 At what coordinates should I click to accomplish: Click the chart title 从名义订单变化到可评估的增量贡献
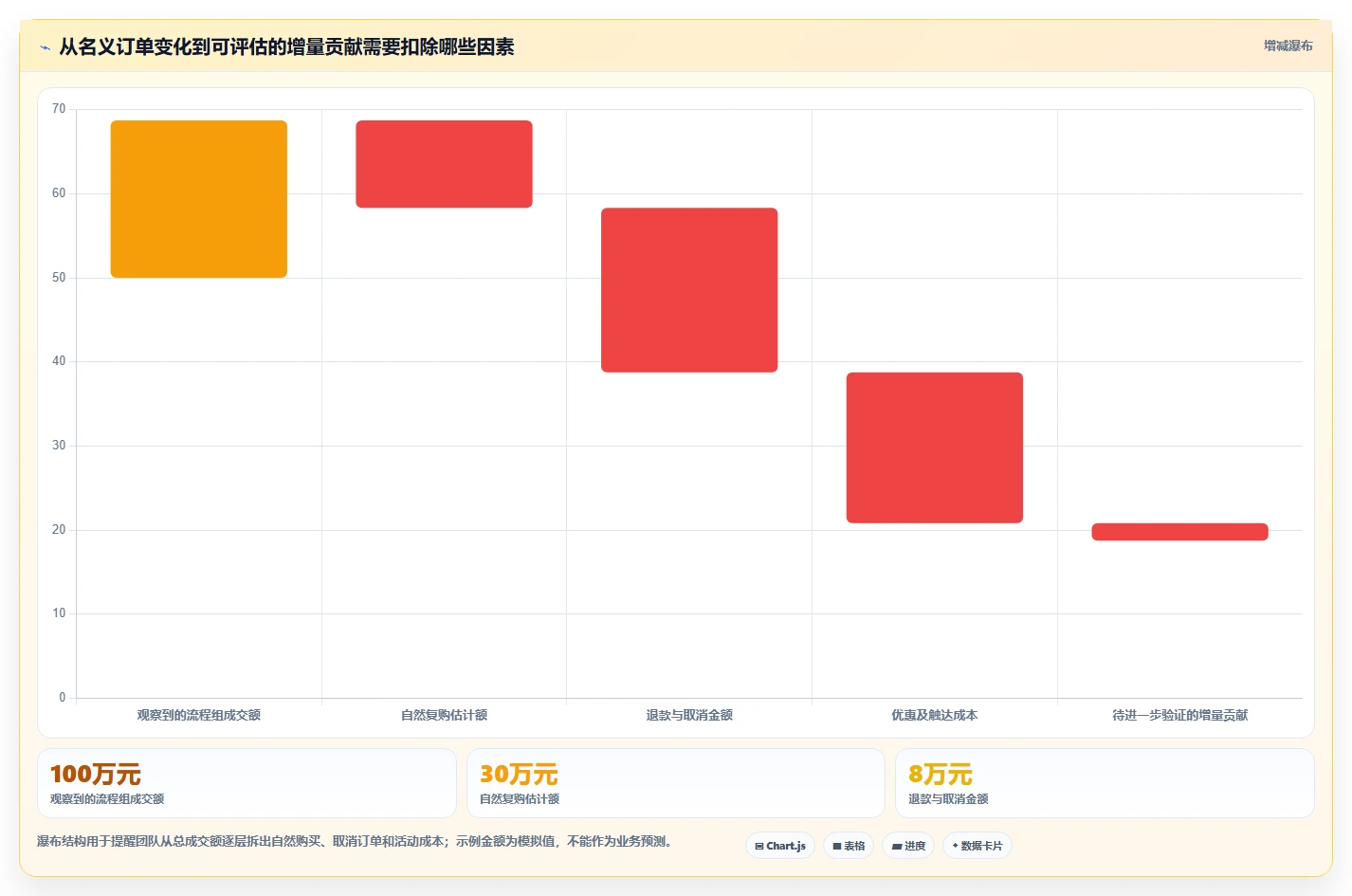click(x=286, y=46)
